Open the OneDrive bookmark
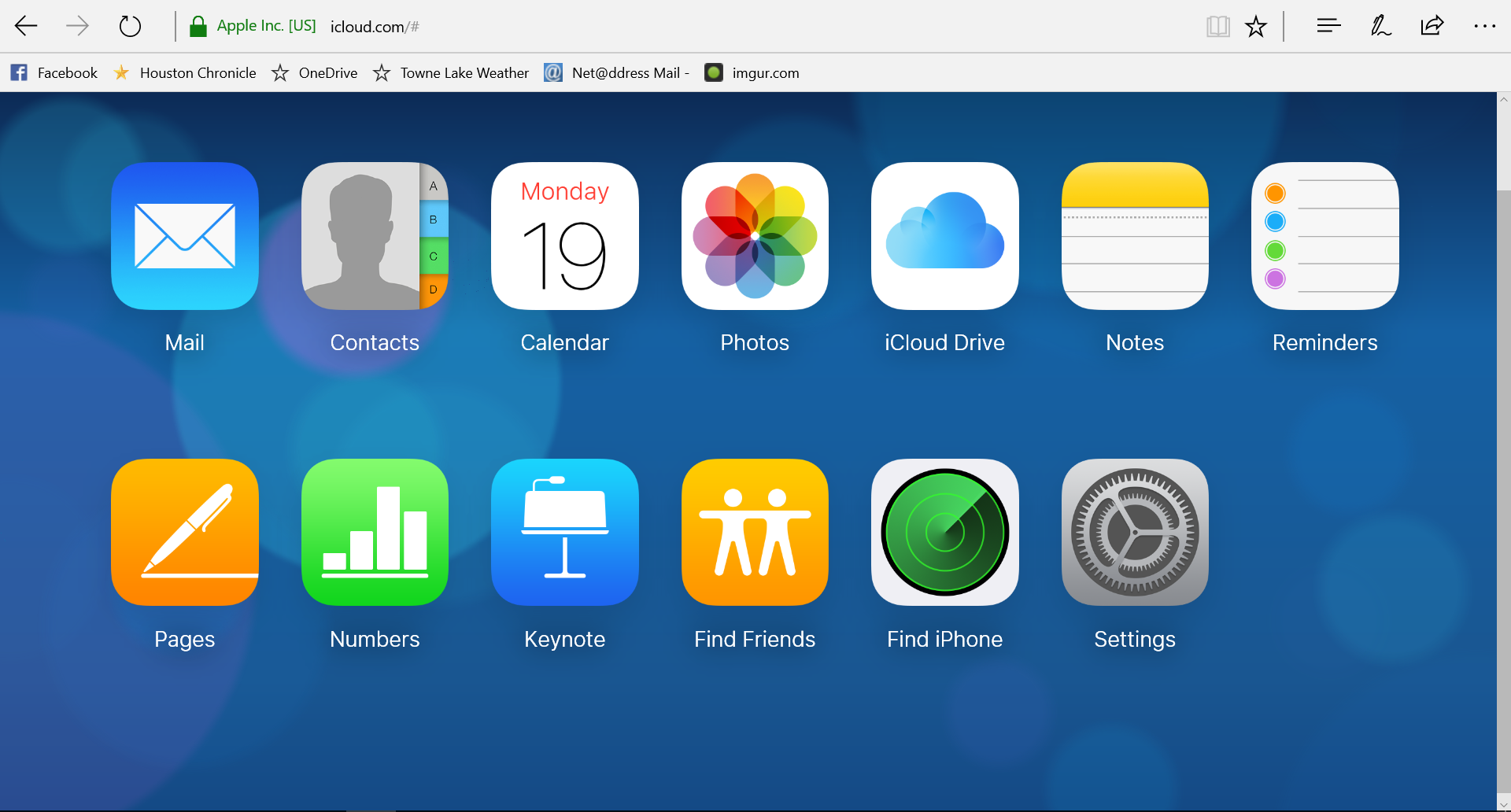 [x=314, y=73]
